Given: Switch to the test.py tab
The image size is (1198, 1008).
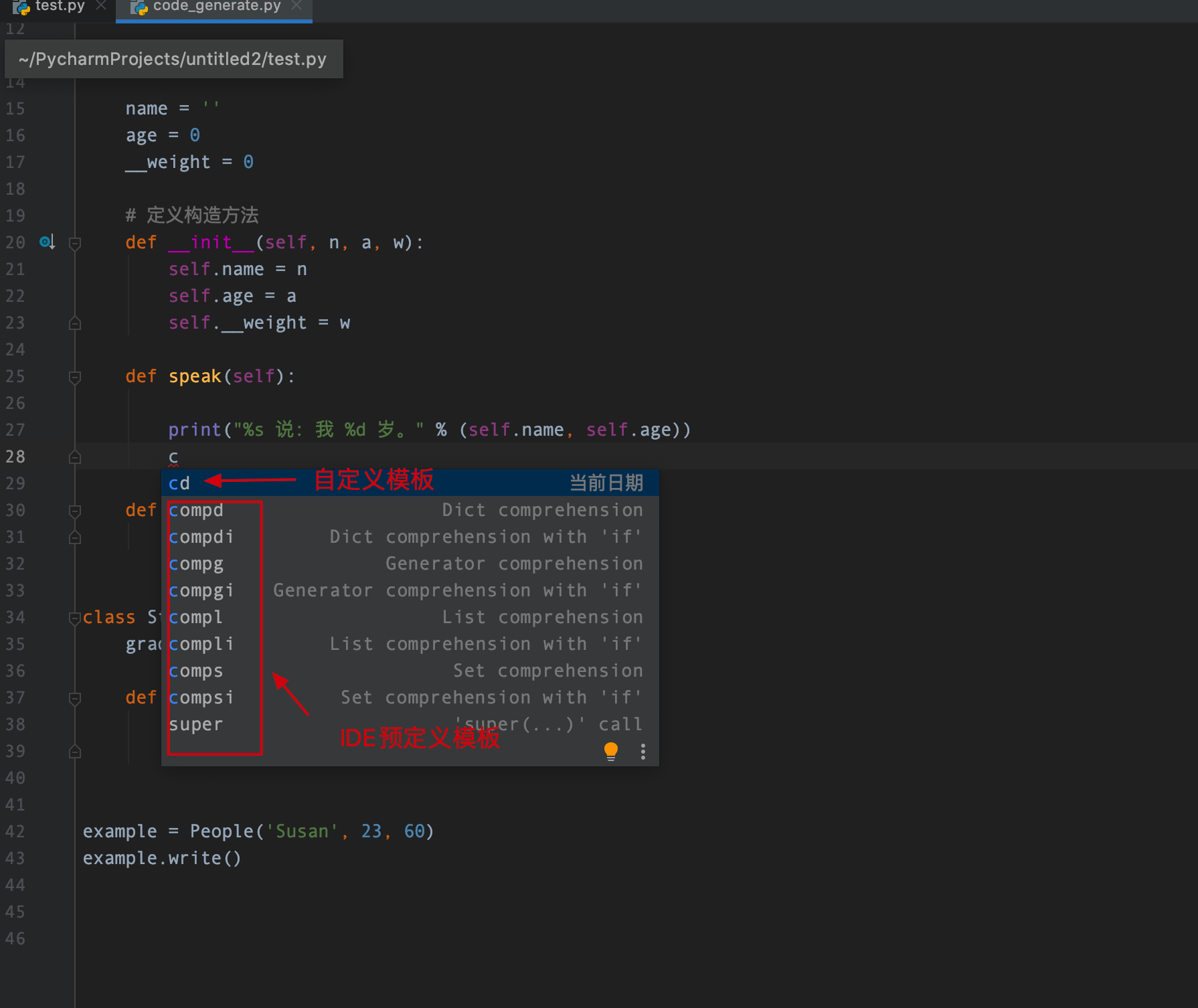Looking at the screenshot, I should click(x=59, y=7).
